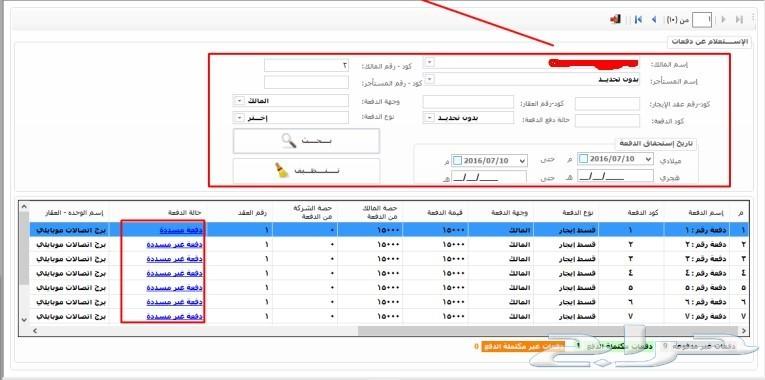Viewport: 765px width, 380px height.
Task: Open the payment status (حالة دفع الدفعة) dropdown
Action: [x=430, y=118]
